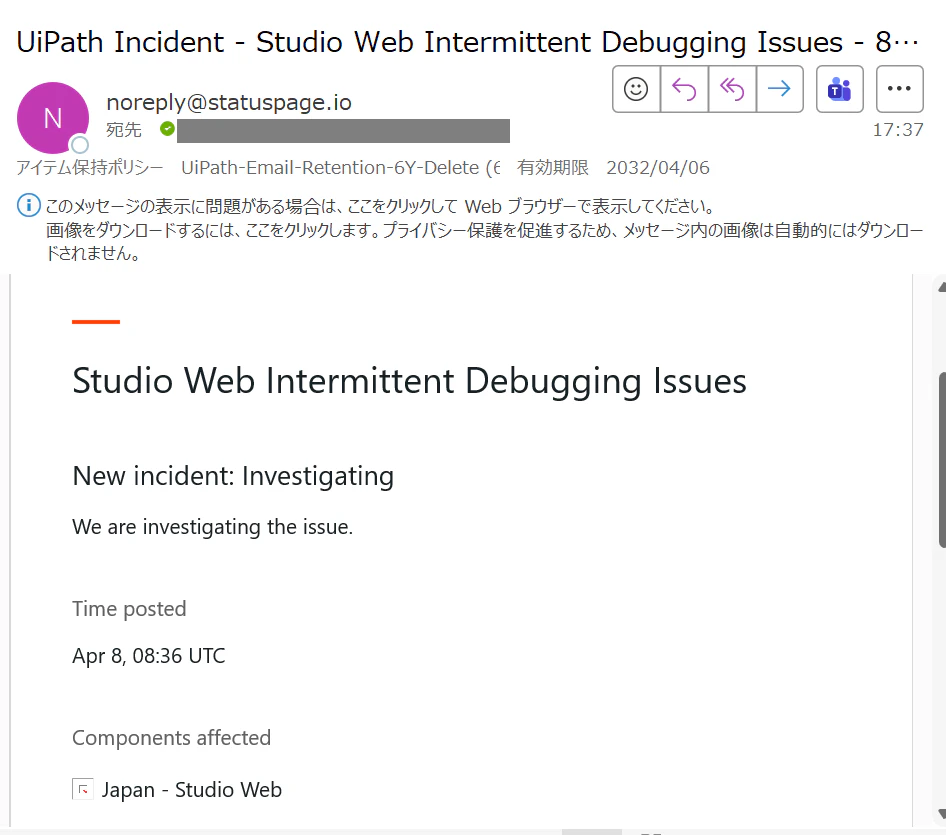Click the green verified check beside the recipient

[167, 129]
